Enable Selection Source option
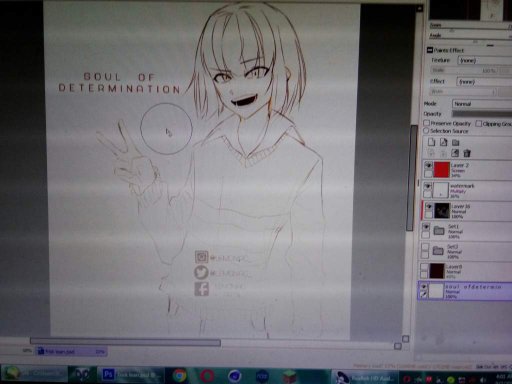Screen dimensions: 512x384 coord(426,131)
